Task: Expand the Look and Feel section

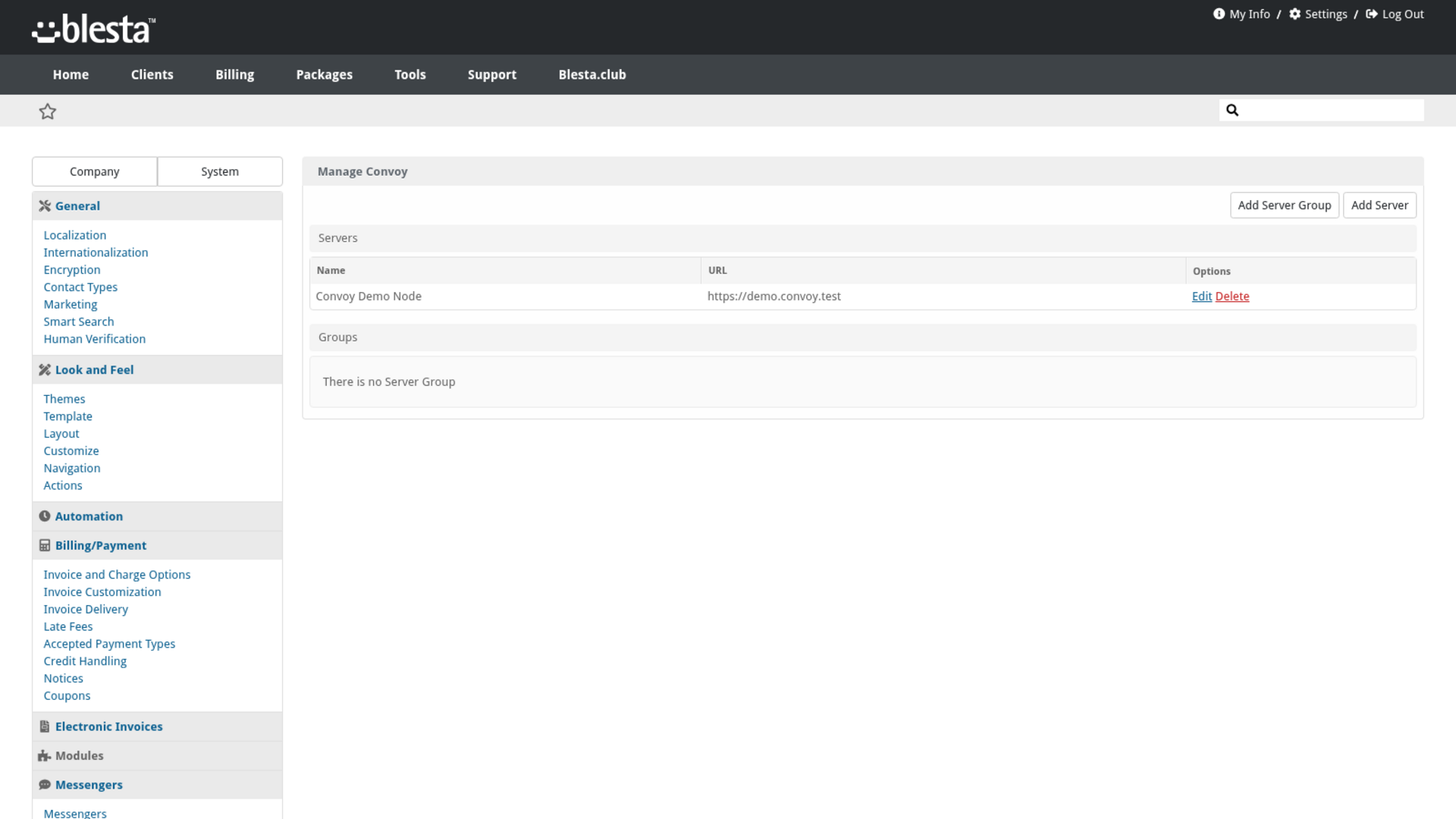Action: 94,370
